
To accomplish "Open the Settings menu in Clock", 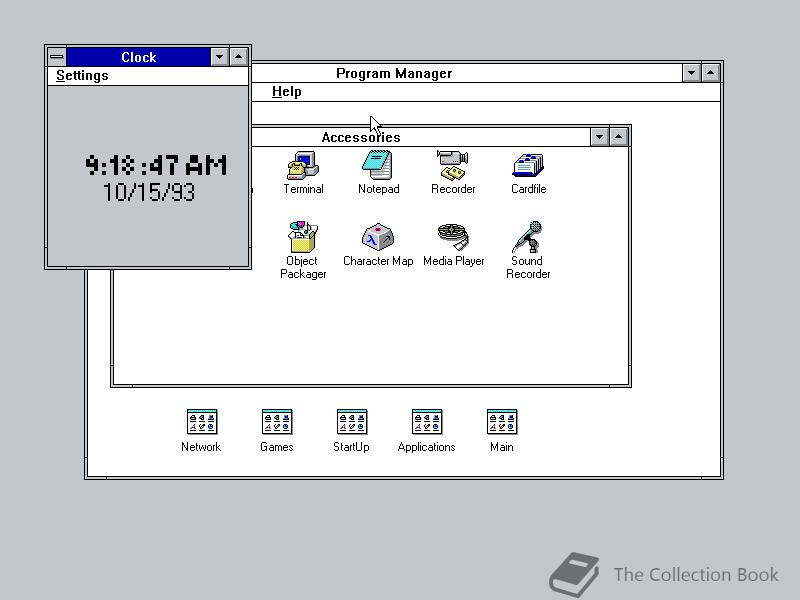I will click(x=82, y=76).
